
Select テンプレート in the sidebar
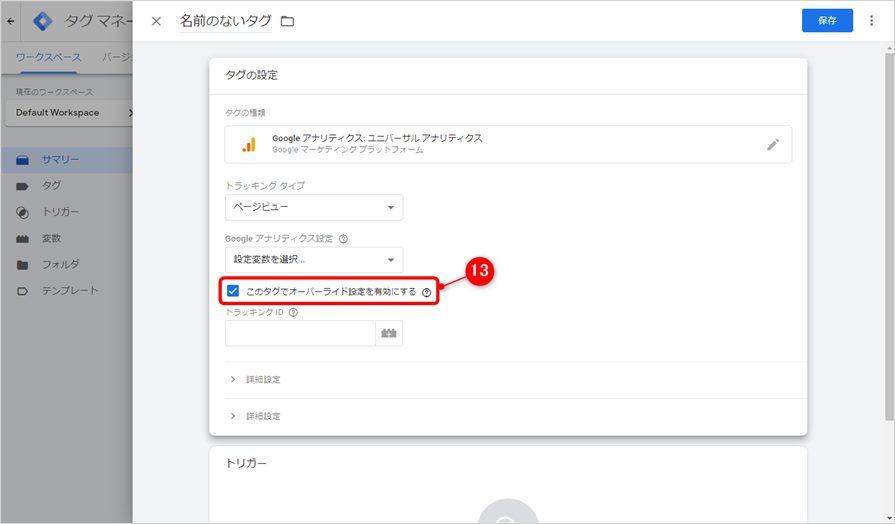67,291
